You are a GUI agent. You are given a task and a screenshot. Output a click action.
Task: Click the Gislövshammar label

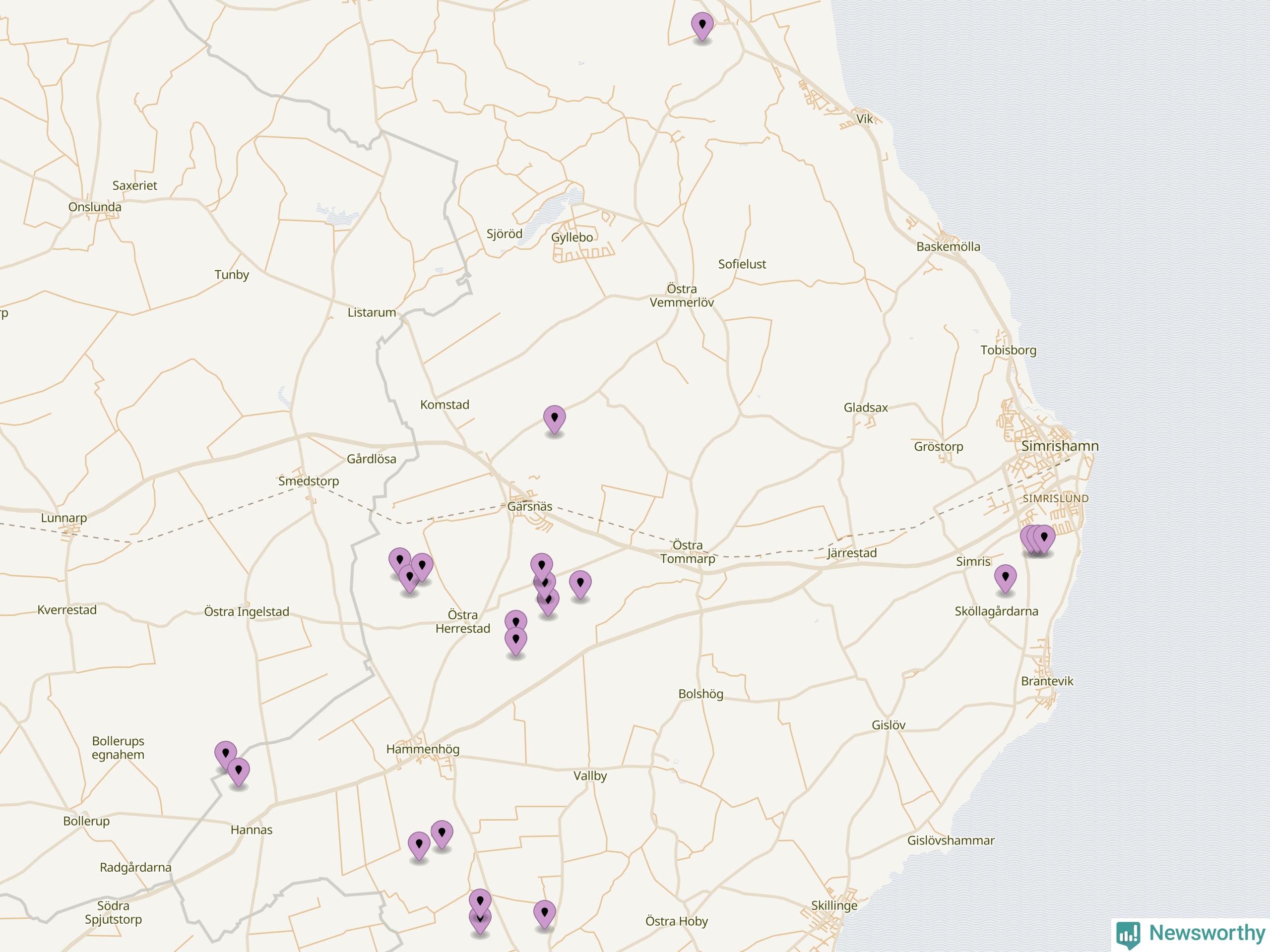point(951,840)
